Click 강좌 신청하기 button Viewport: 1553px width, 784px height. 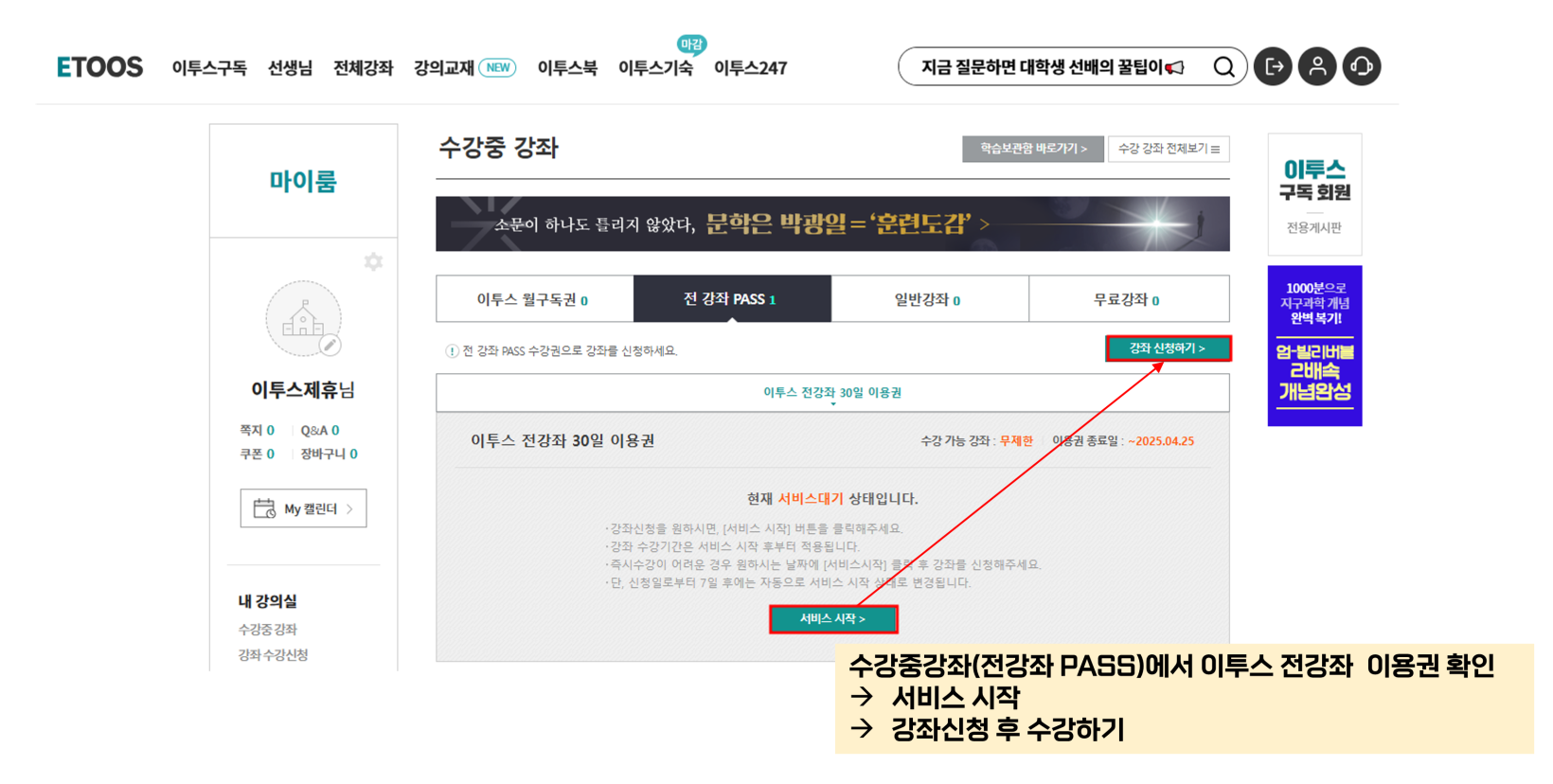tap(1168, 348)
